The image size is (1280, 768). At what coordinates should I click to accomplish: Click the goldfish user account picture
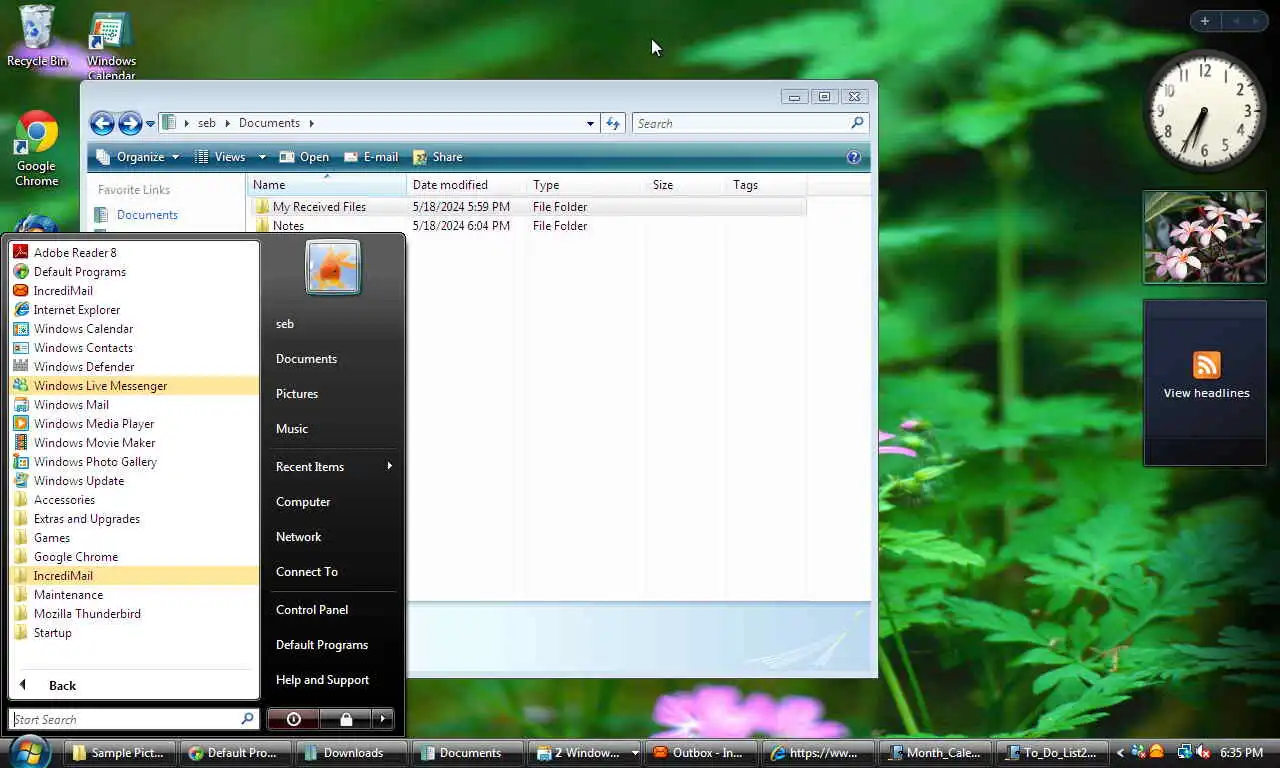(x=333, y=268)
